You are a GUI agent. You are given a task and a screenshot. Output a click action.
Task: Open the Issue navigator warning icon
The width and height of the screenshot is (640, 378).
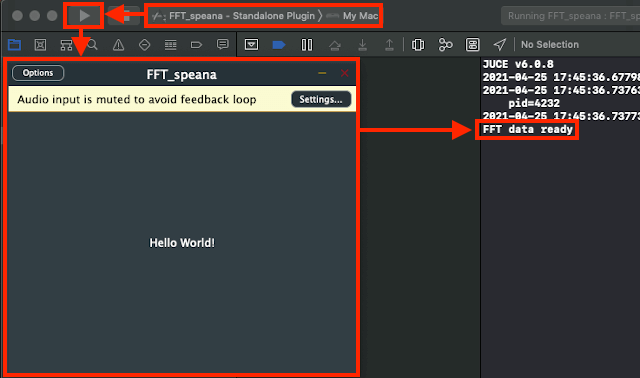coord(118,44)
